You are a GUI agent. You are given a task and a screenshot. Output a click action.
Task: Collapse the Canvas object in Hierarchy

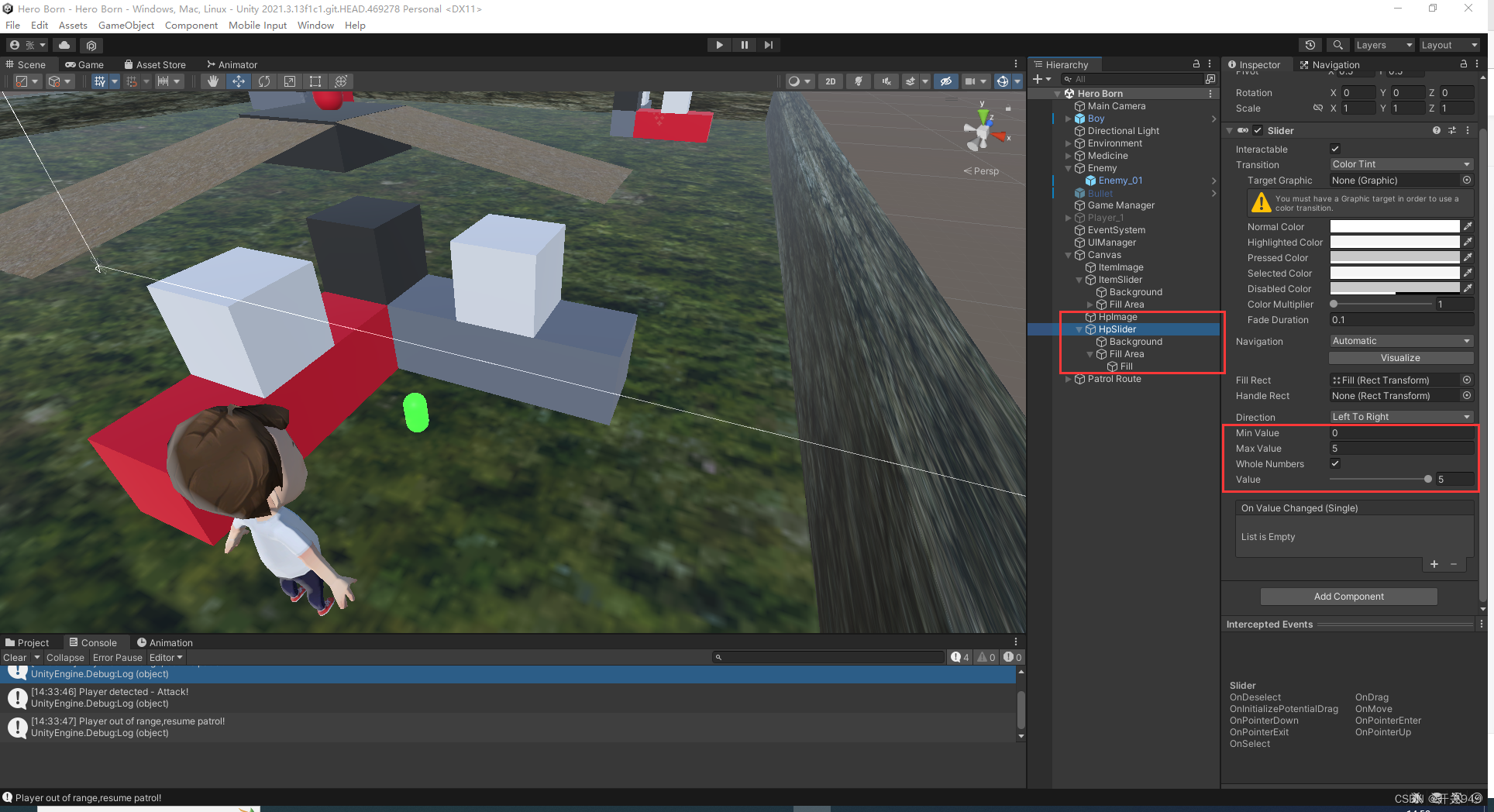pos(1069,255)
